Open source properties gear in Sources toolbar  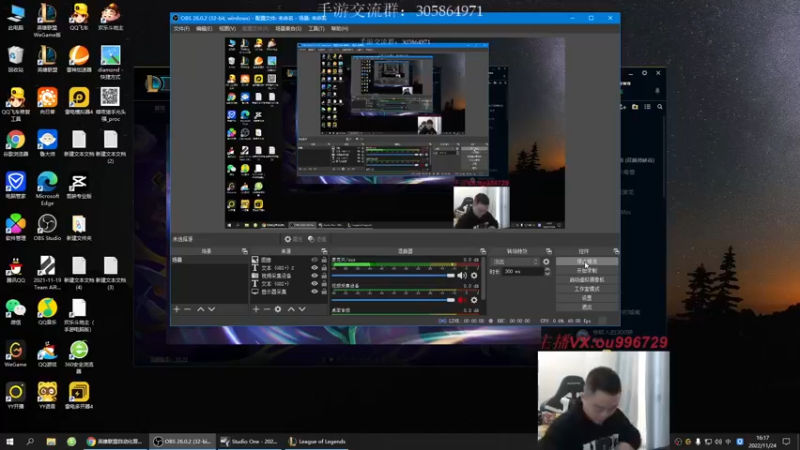click(279, 309)
